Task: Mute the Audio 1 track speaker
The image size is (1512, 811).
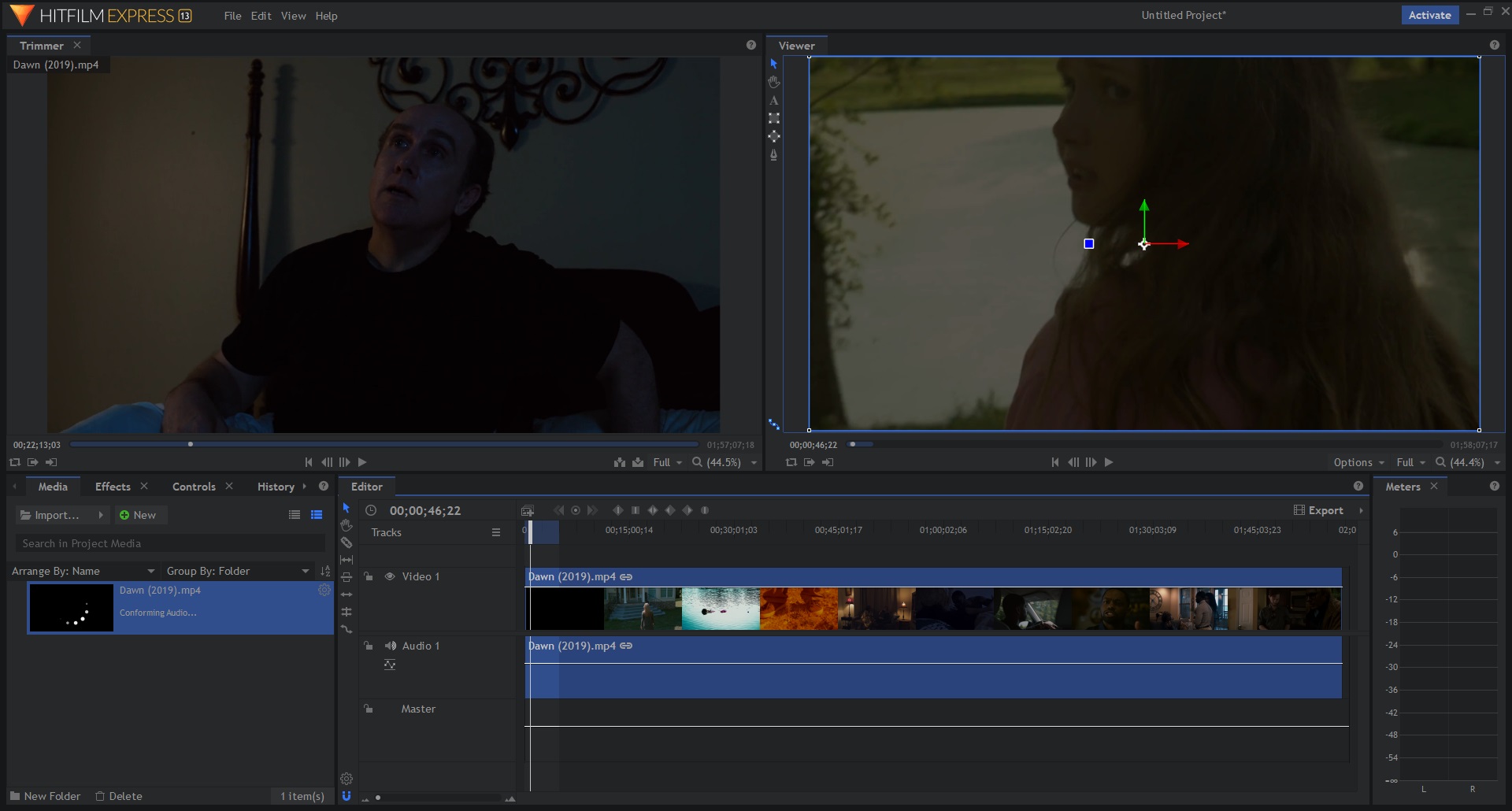Action: [390, 646]
